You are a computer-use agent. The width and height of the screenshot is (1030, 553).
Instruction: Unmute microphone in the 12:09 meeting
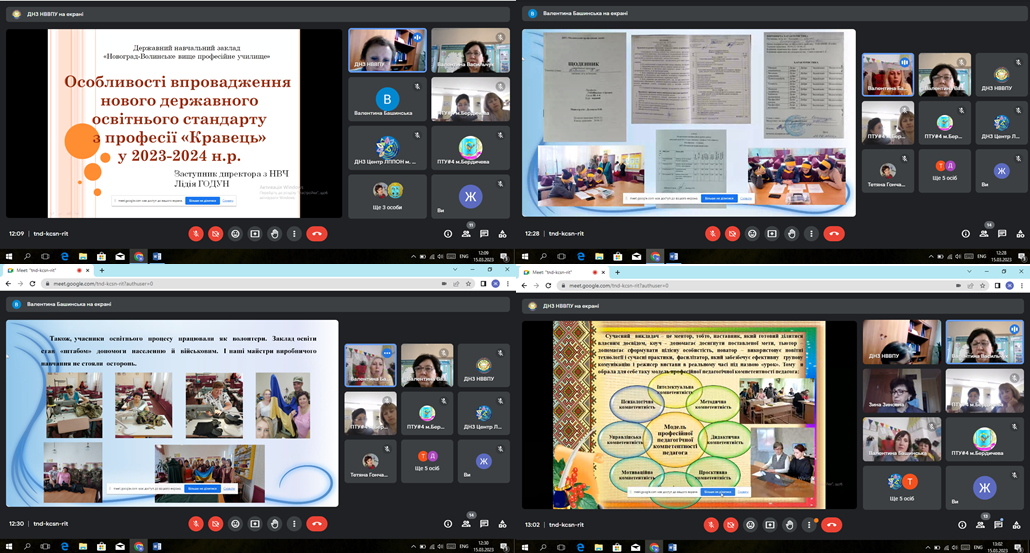tap(195, 233)
